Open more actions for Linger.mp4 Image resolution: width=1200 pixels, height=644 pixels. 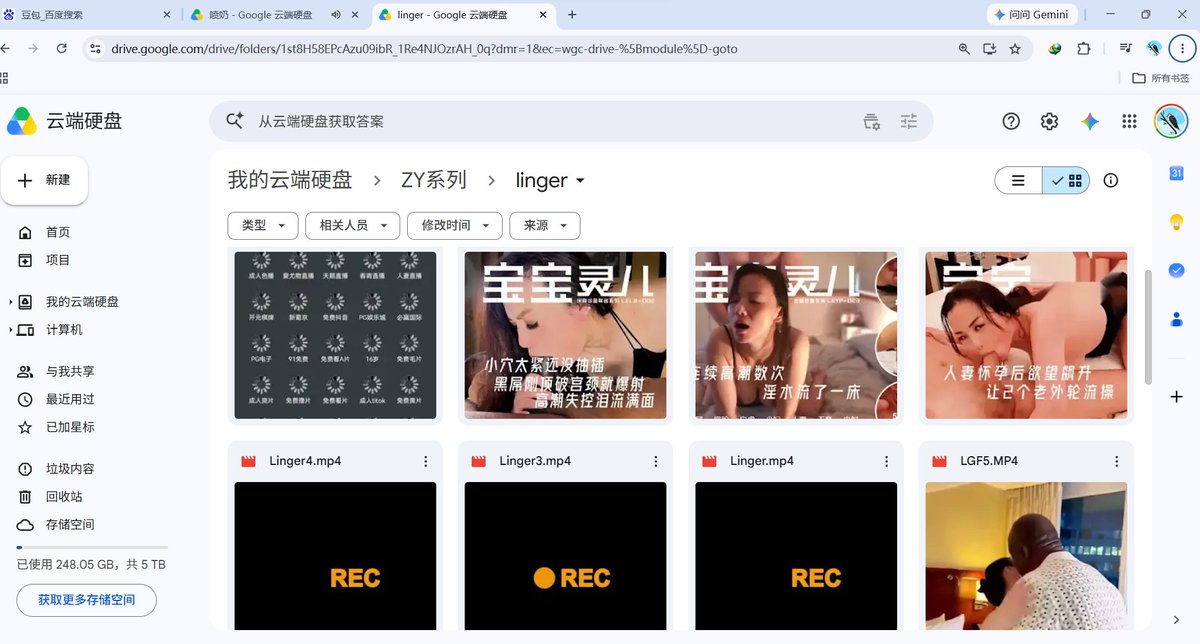[x=886, y=461]
